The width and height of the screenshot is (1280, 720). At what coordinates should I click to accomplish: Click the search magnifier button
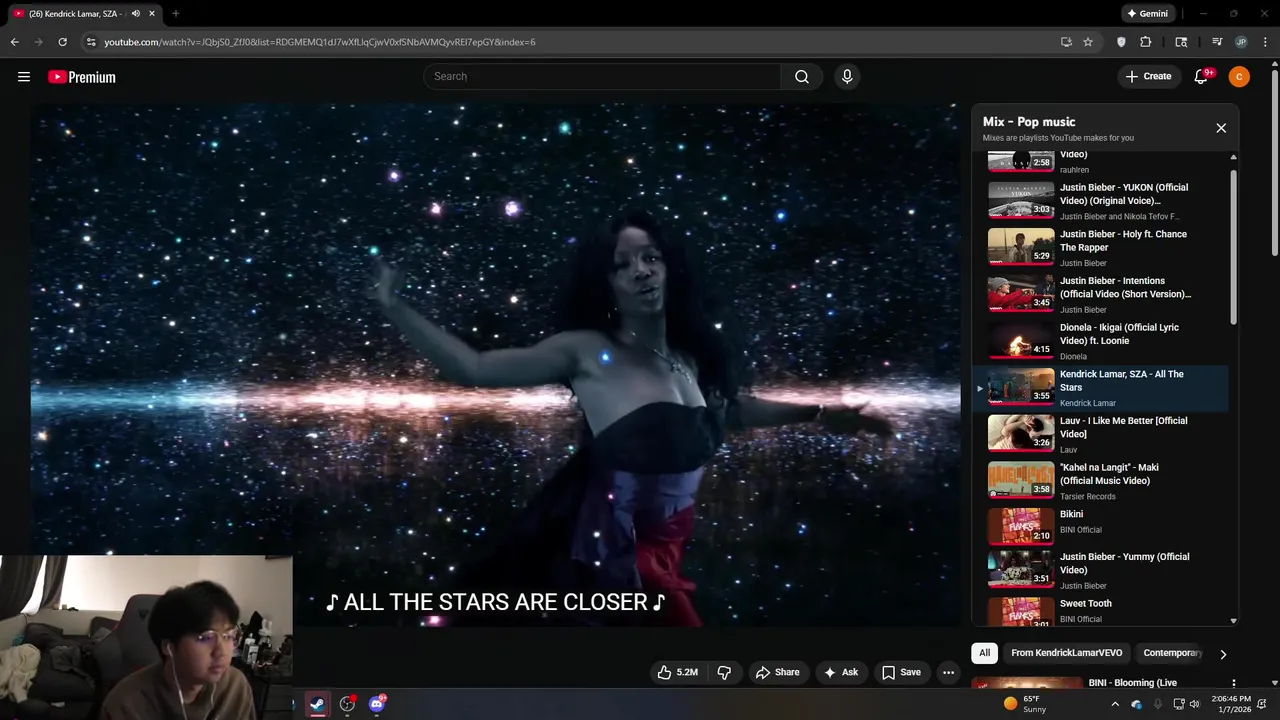(802, 77)
